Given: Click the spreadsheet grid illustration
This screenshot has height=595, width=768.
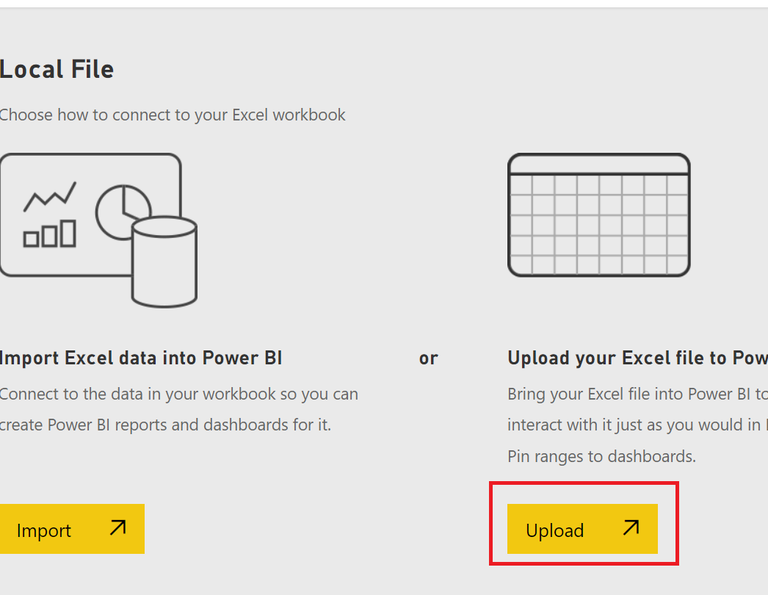Looking at the screenshot, I should click(598, 225).
